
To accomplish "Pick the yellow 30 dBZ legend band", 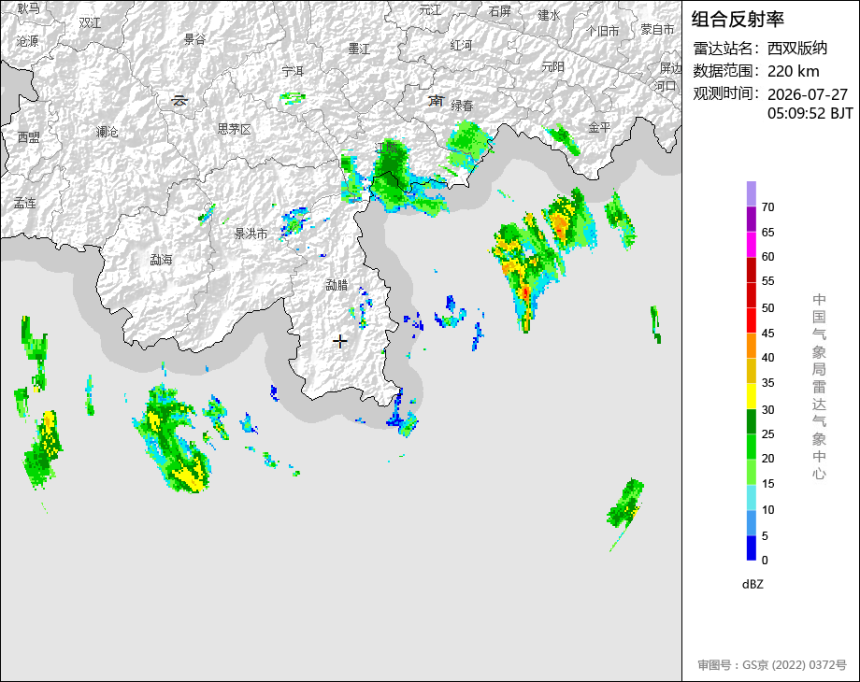I will (751, 396).
